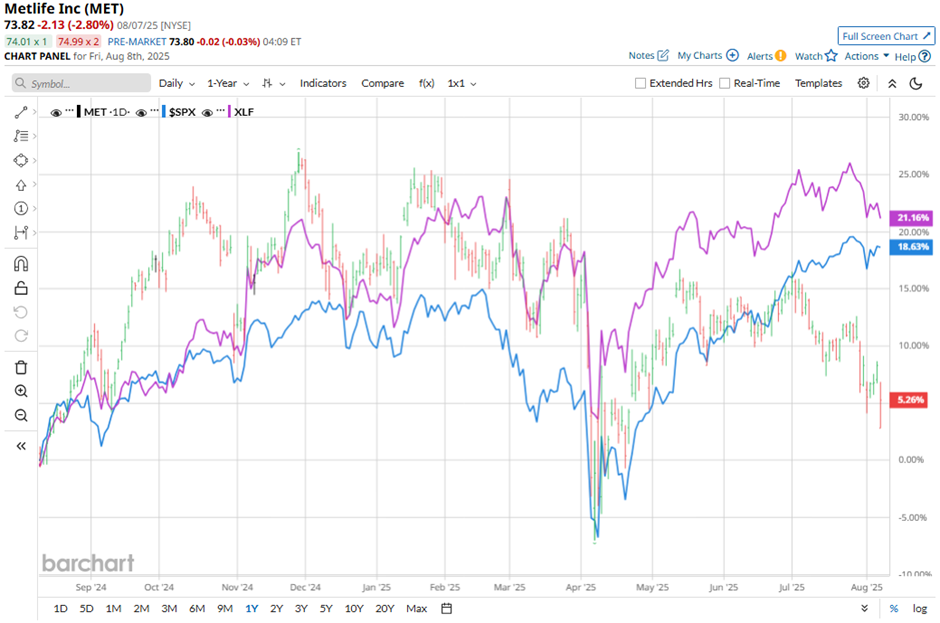Toggle log scale button
Viewport: 940px width, 623px height.
tap(920, 609)
